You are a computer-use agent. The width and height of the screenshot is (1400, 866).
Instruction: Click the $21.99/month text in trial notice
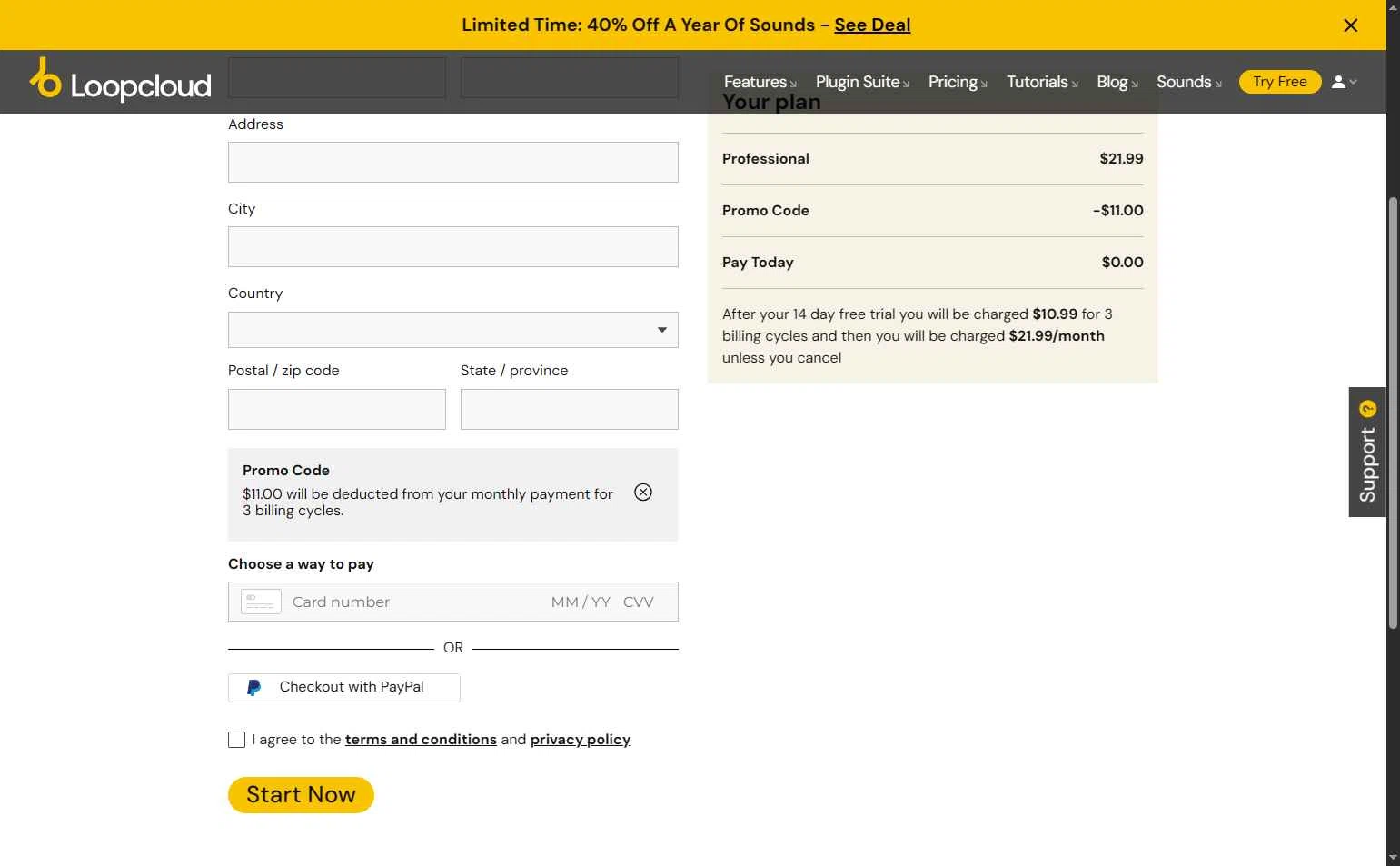[1057, 336]
